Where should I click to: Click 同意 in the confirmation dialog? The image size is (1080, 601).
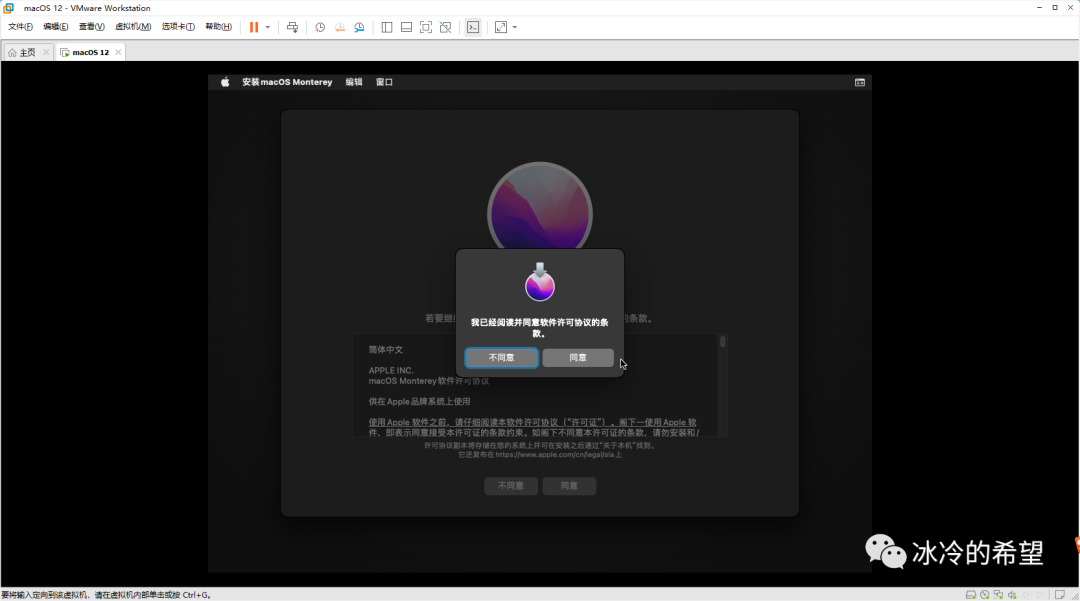578,357
